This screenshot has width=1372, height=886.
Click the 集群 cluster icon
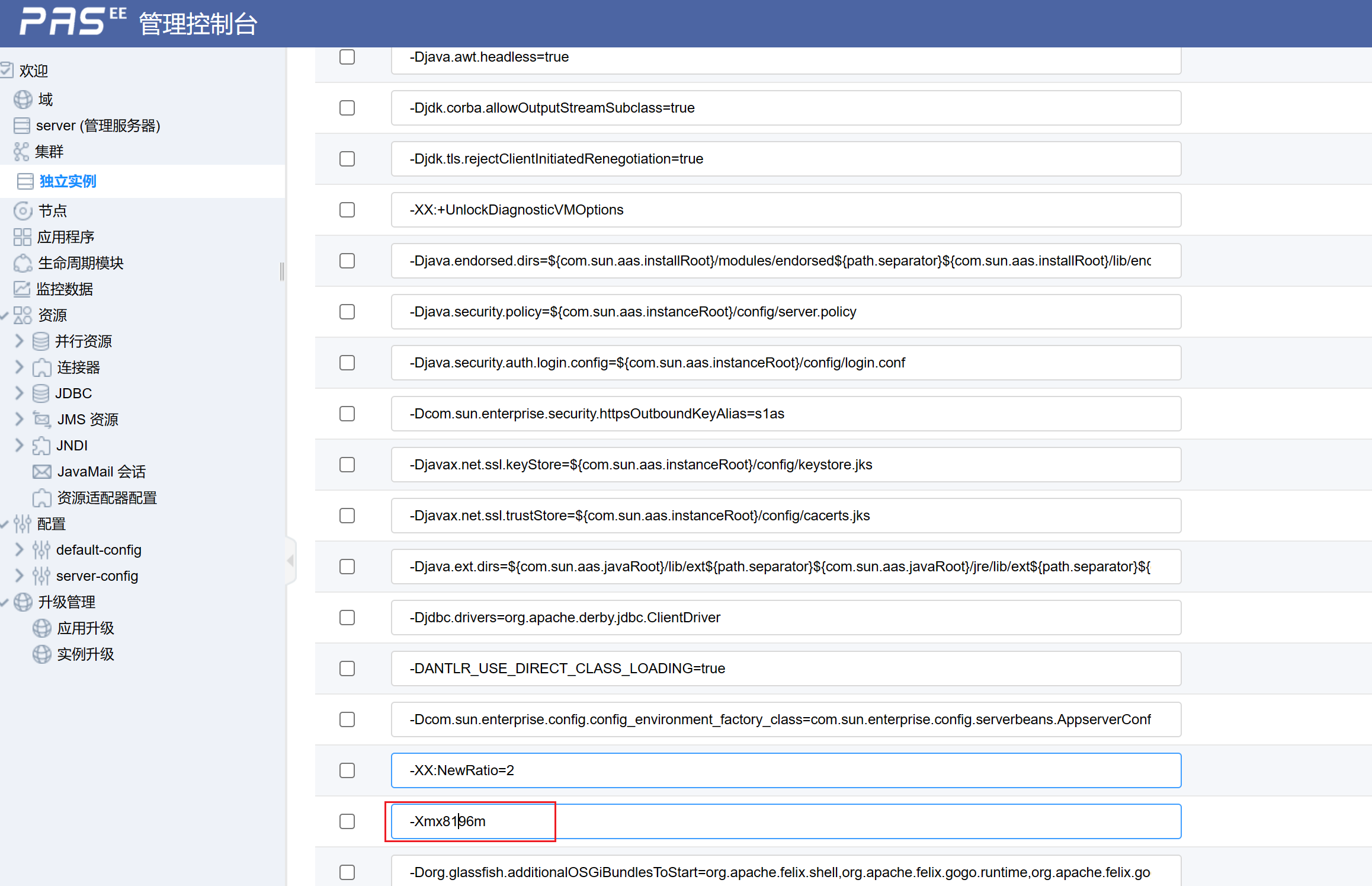coord(21,152)
